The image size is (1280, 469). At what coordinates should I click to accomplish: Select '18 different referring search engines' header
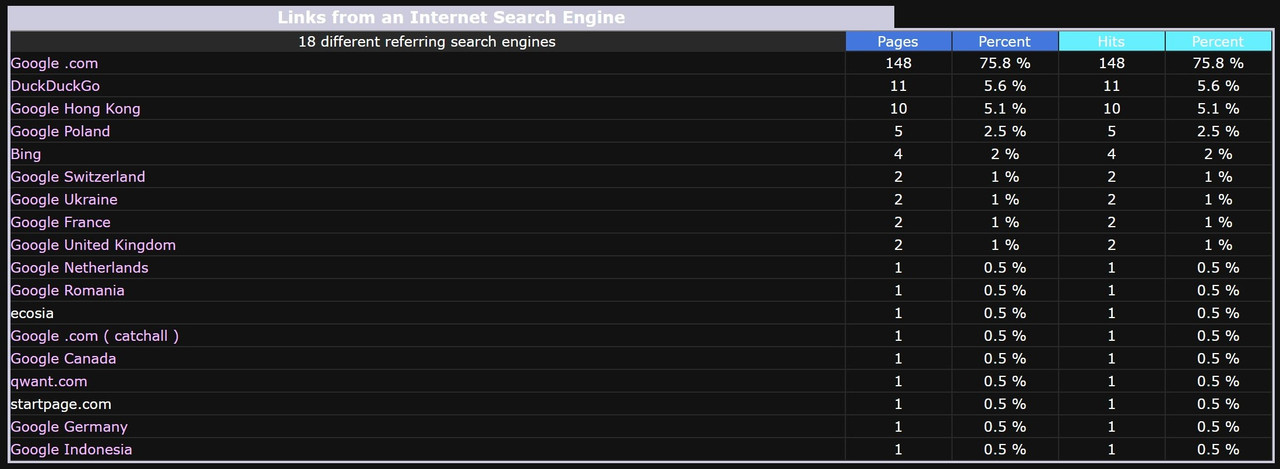pos(427,41)
